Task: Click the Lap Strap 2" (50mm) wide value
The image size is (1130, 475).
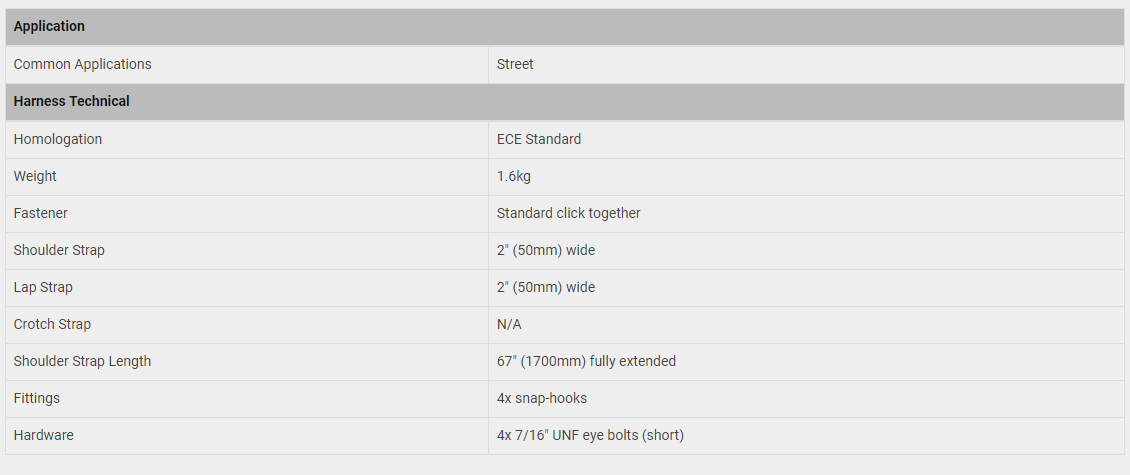Action: coord(546,288)
